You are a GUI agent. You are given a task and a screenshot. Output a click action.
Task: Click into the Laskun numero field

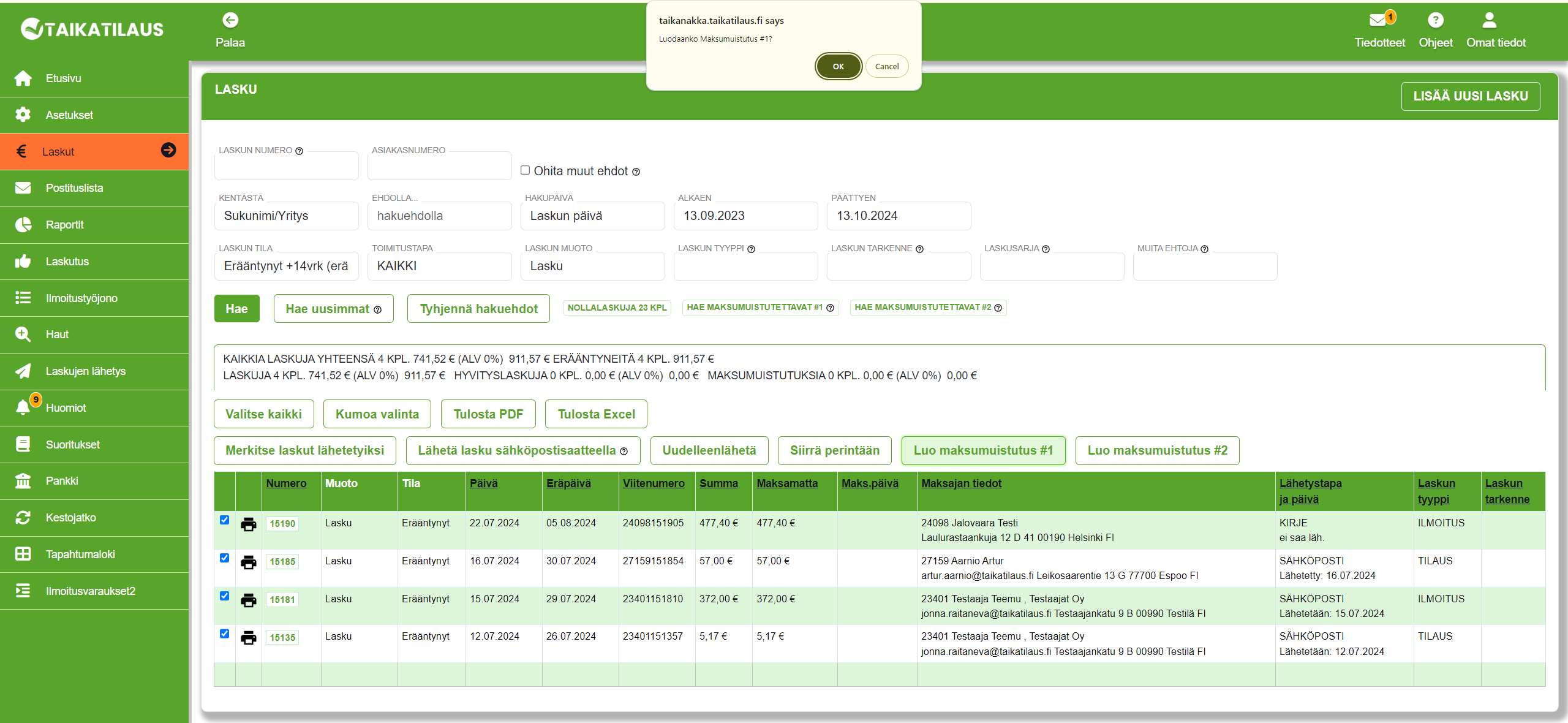click(286, 165)
